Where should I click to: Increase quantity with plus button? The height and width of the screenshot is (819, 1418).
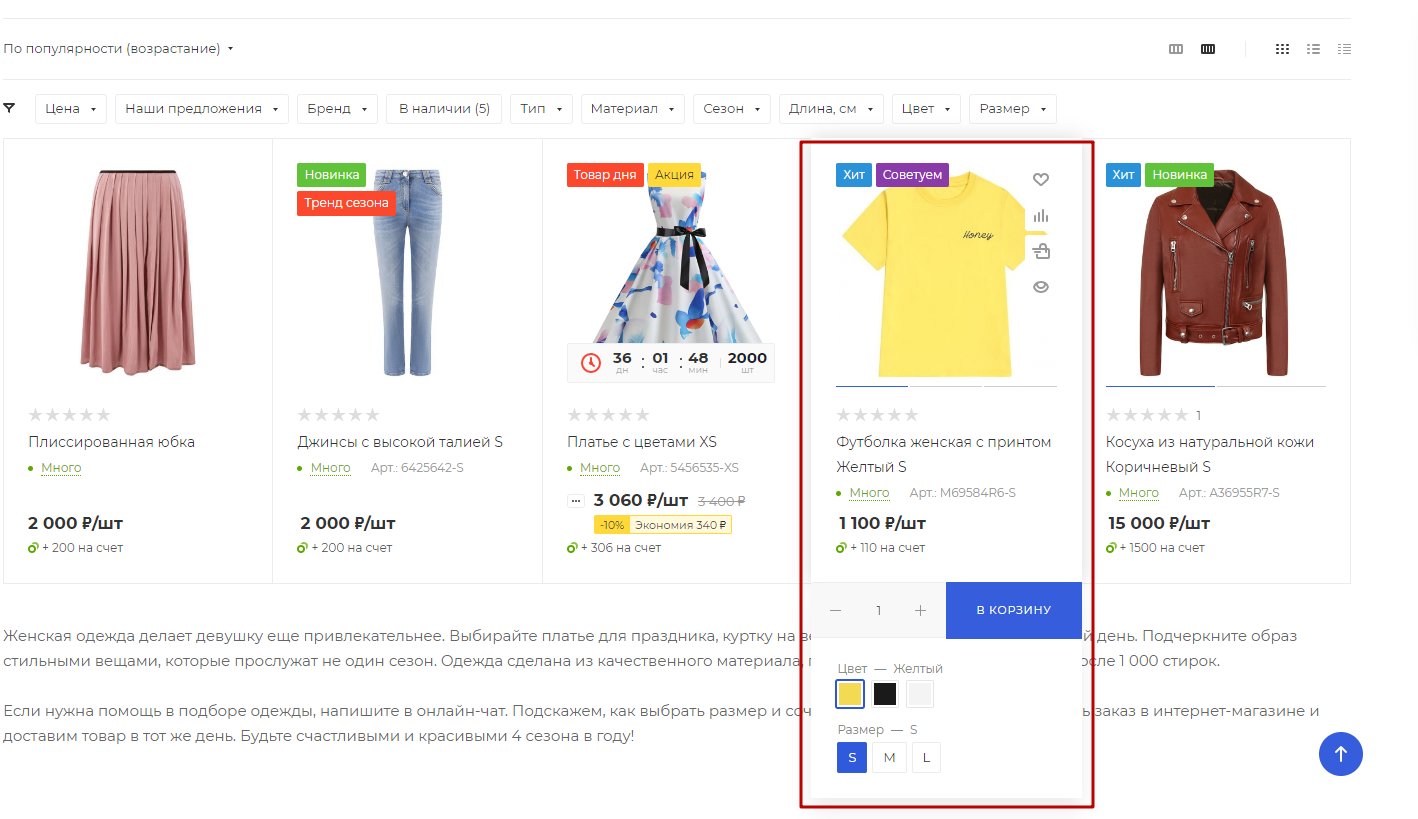(x=921, y=610)
